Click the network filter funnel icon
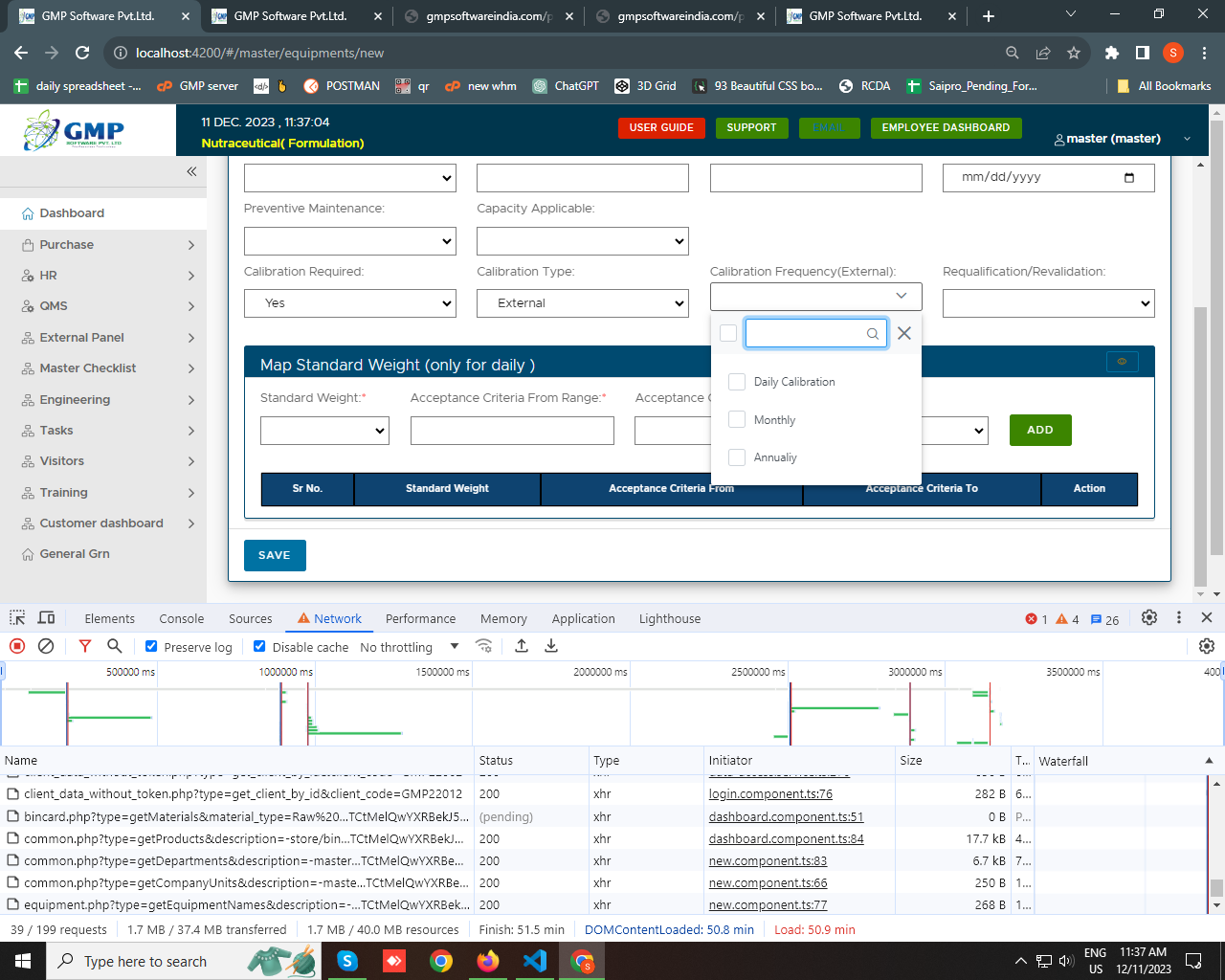 (85, 646)
